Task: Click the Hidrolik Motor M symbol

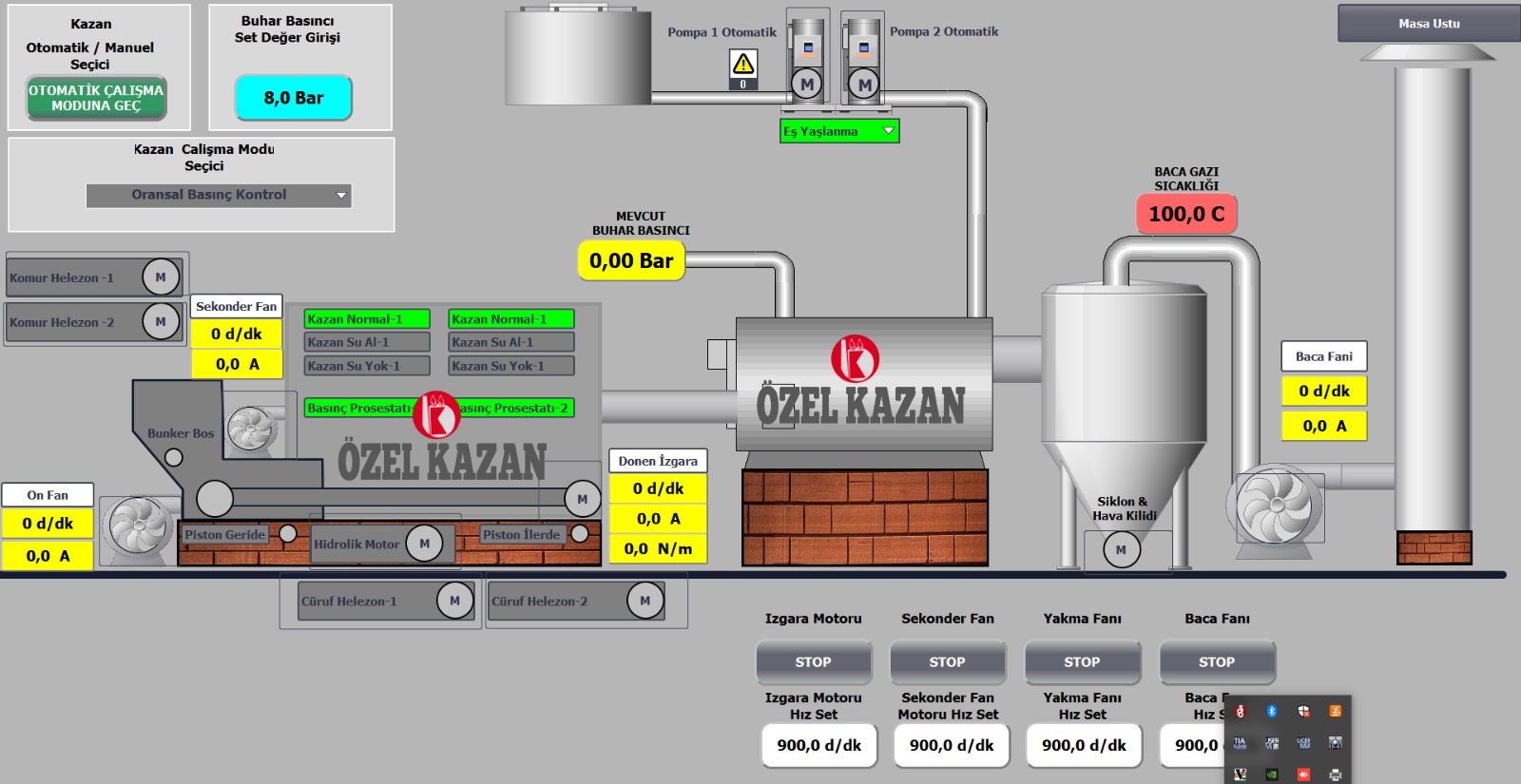Action: tap(424, 544)
